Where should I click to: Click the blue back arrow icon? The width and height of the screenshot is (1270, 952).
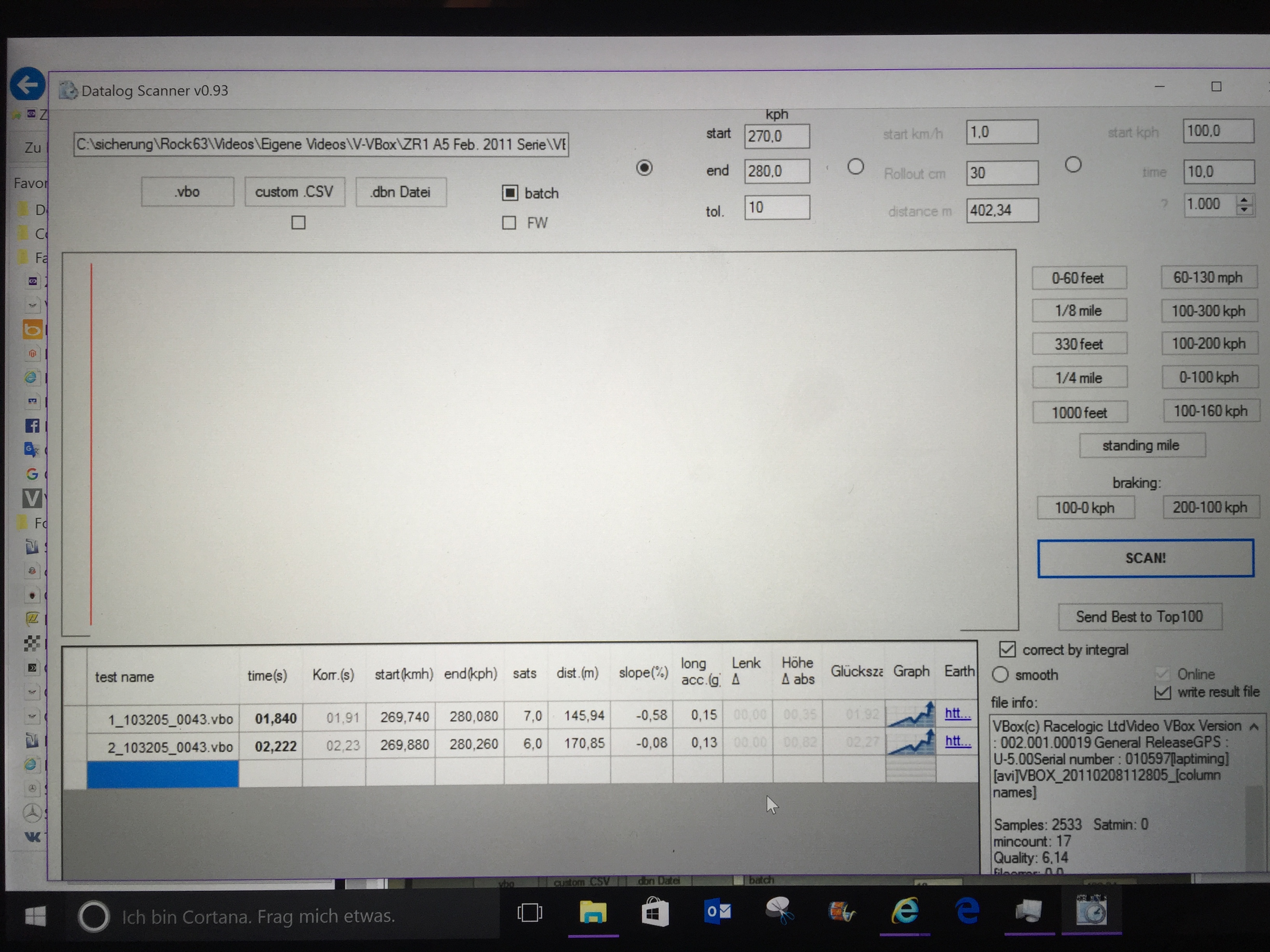27,85
